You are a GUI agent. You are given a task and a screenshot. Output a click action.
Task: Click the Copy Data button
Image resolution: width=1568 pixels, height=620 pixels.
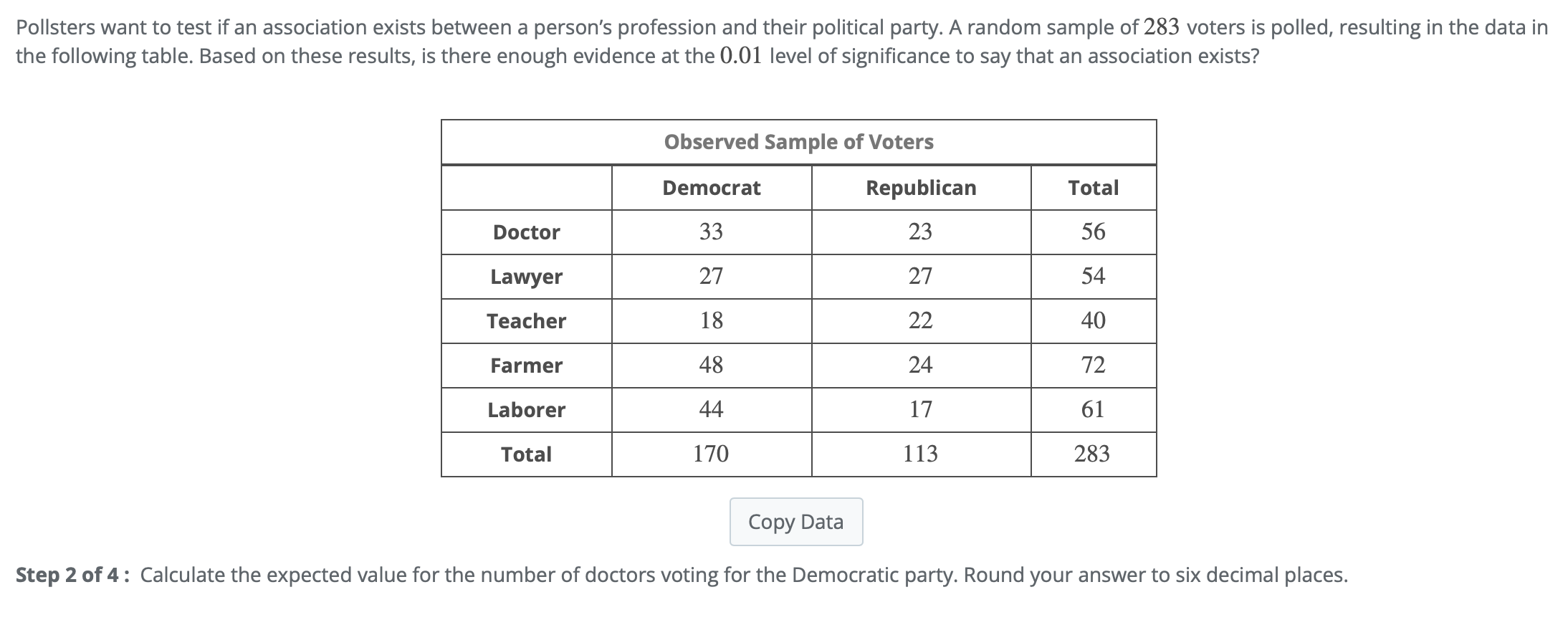click(x=795, y=522)
